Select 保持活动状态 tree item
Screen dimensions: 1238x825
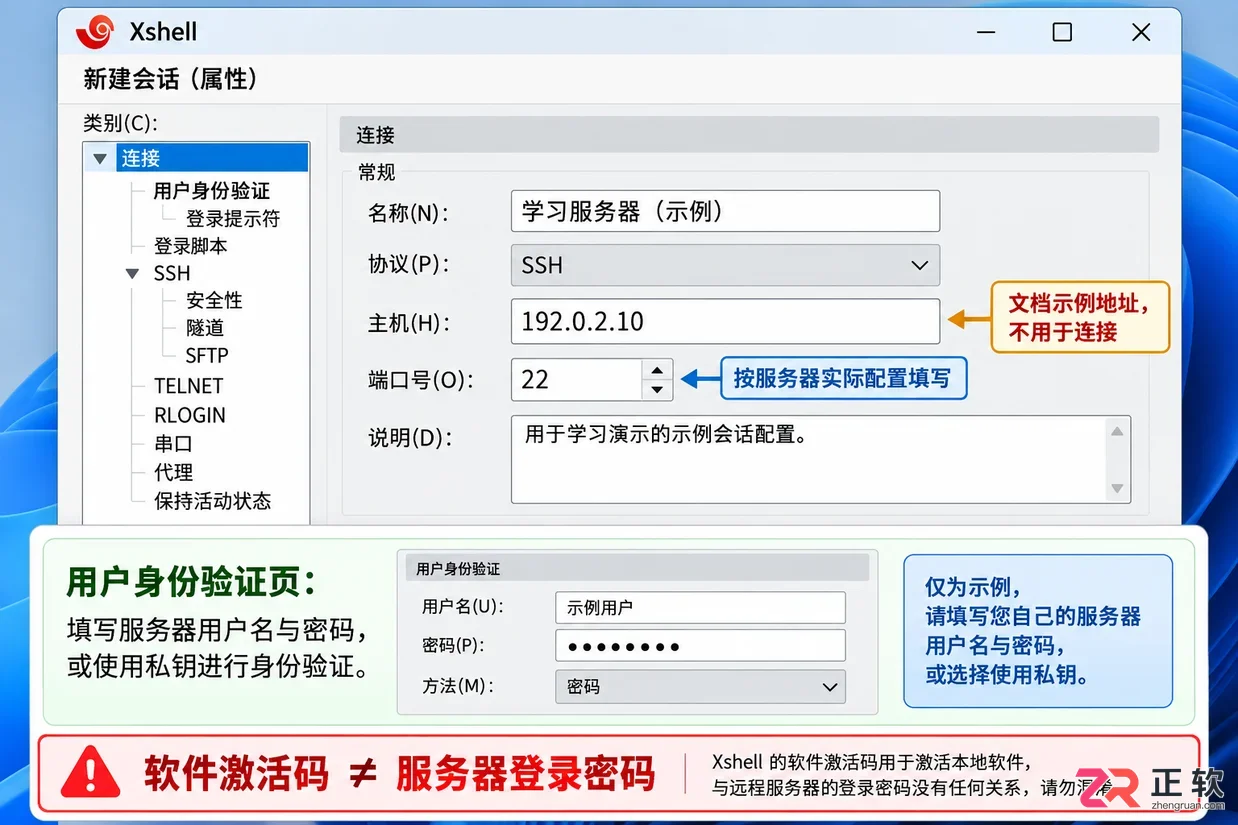coord(212,501)
